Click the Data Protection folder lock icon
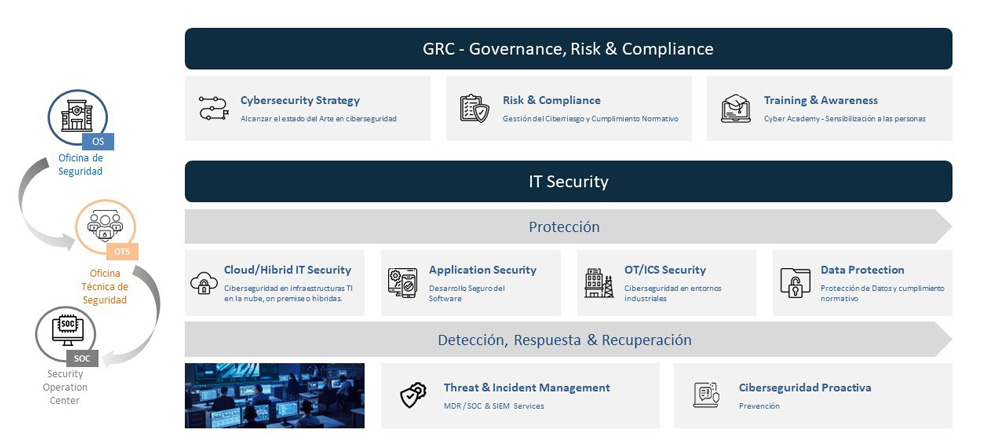 (795, 283)
